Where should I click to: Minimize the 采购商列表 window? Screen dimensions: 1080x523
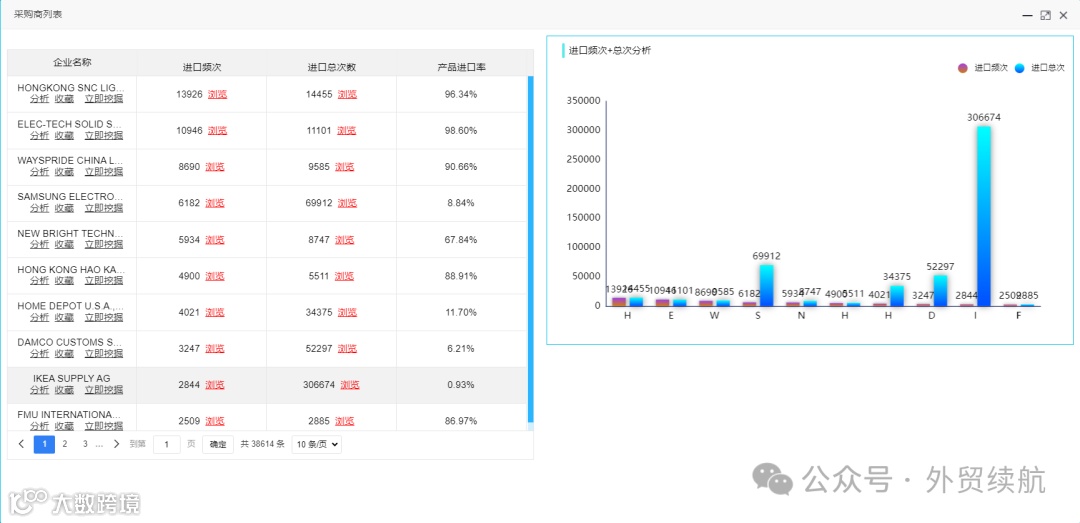[x=1027, y=15]
